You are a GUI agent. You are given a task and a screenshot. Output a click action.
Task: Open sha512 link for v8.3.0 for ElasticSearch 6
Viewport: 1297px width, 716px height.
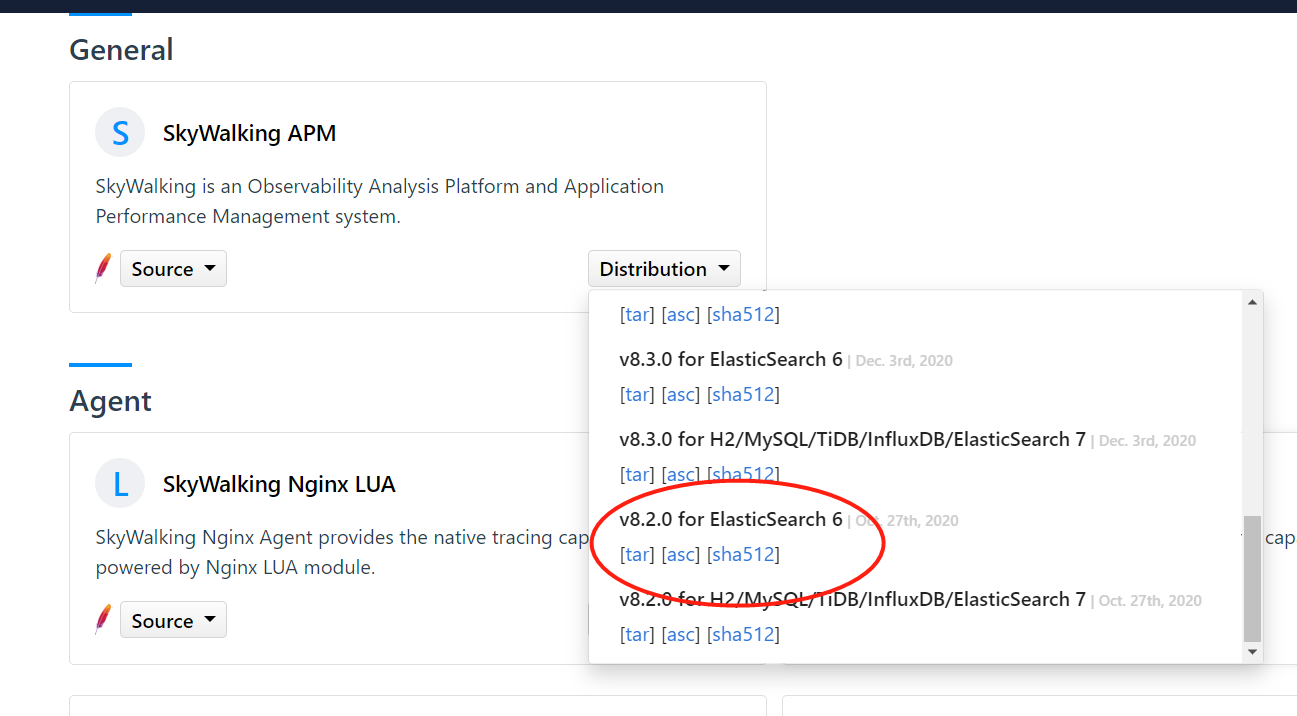743,394
